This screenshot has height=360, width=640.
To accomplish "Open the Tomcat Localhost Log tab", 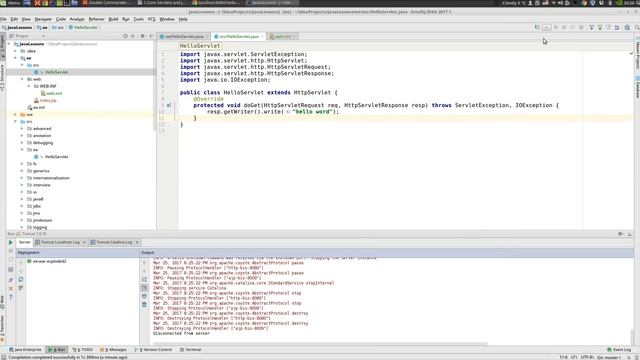I will point(60,242).
